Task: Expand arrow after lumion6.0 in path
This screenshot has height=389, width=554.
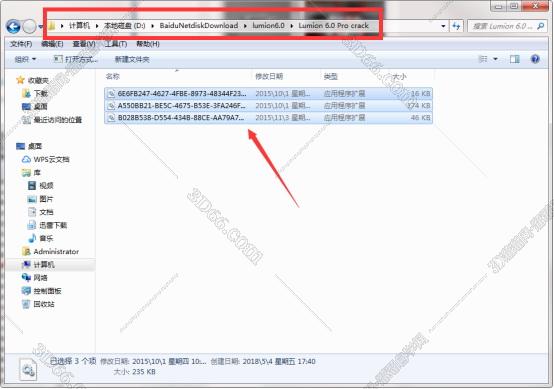Action: 291,26
